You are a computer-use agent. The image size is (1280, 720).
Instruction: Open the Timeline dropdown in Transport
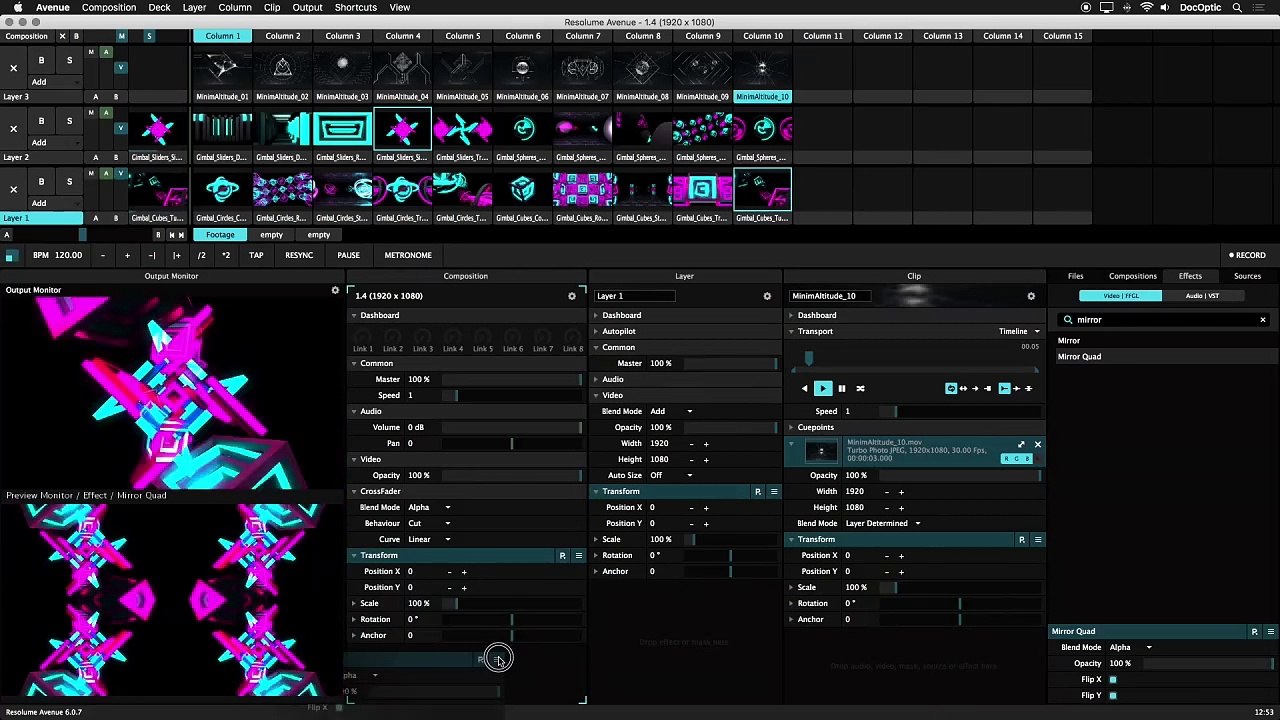coord(1020,331)
